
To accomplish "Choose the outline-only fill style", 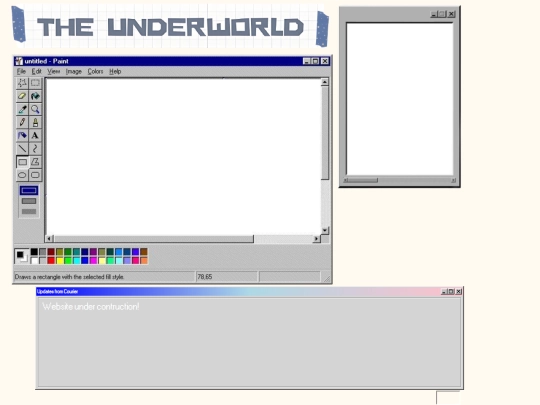I will (x=29, y=190).
